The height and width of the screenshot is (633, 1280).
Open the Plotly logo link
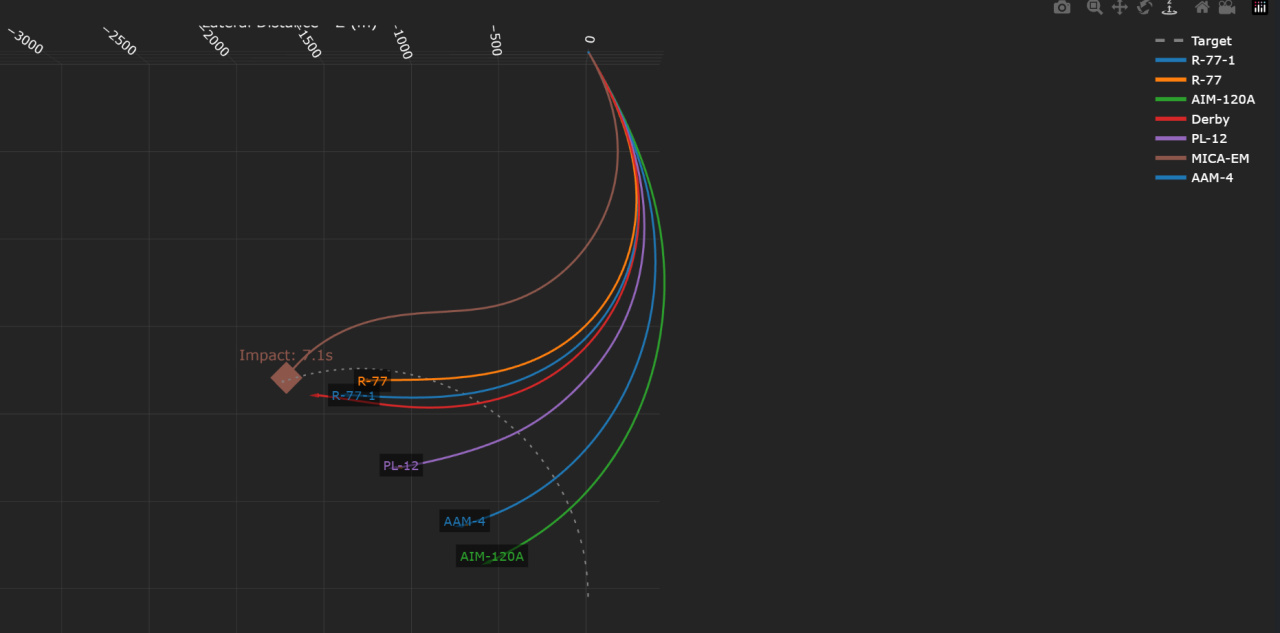click(x=1259, y=8)
